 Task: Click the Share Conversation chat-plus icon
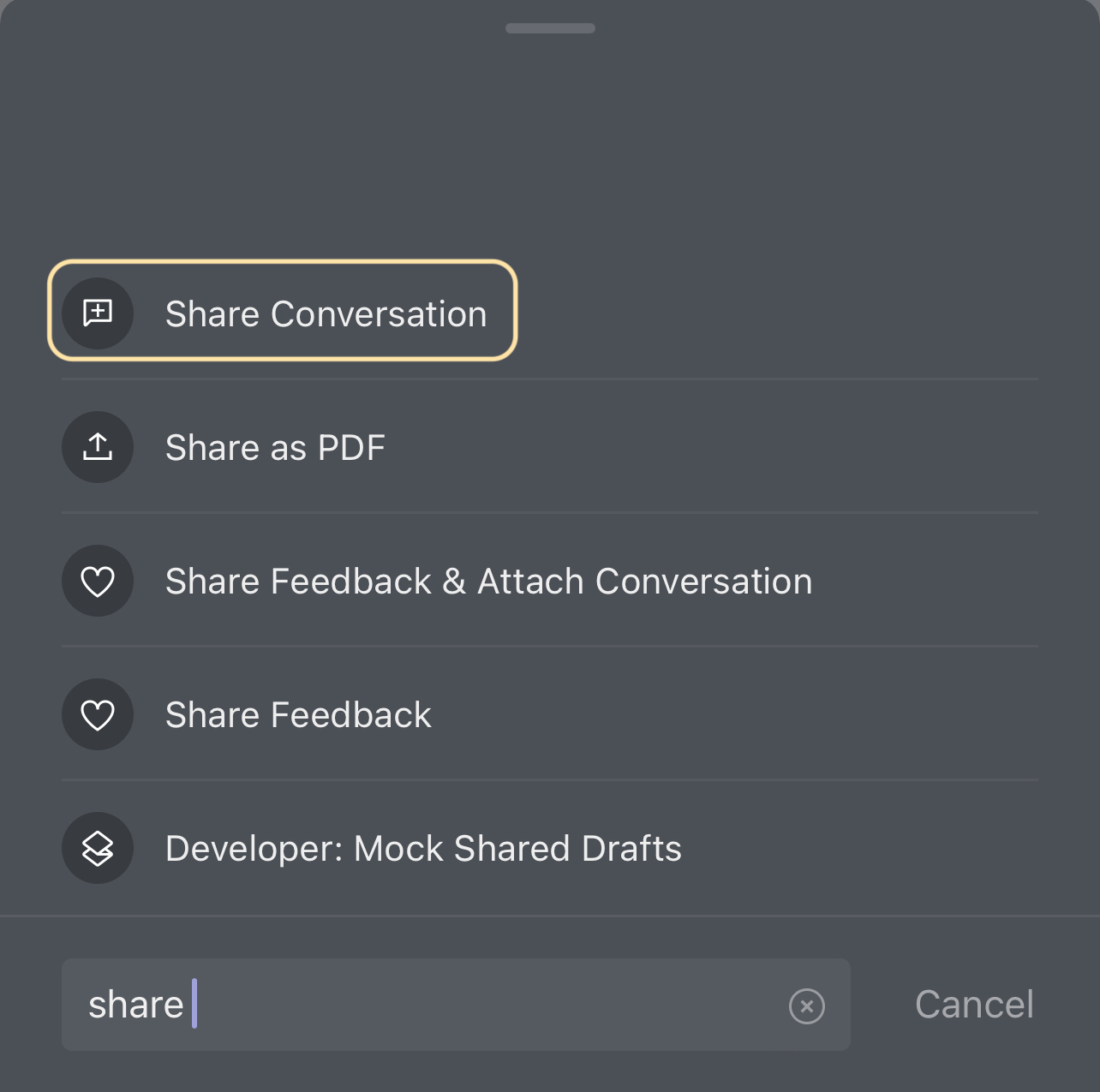(x=98, y=313)
